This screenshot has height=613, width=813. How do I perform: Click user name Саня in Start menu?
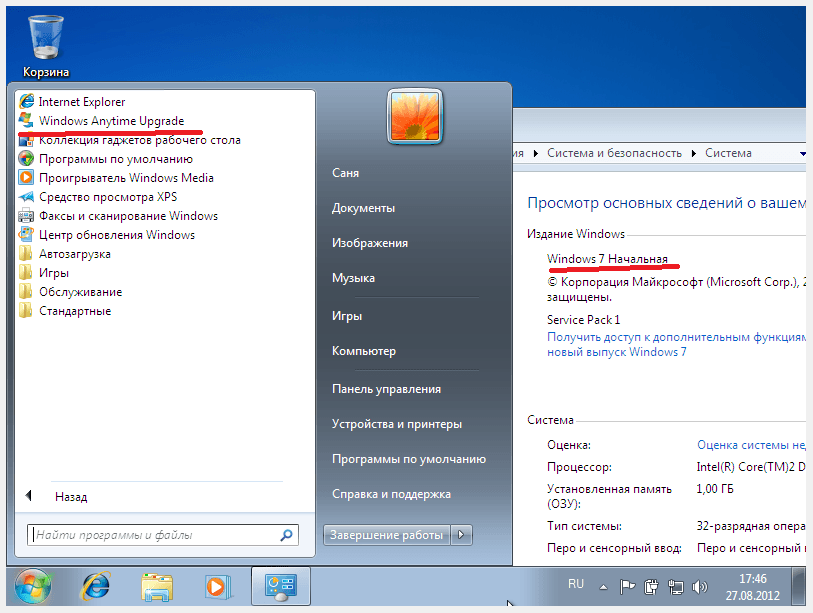click(345, 173)
